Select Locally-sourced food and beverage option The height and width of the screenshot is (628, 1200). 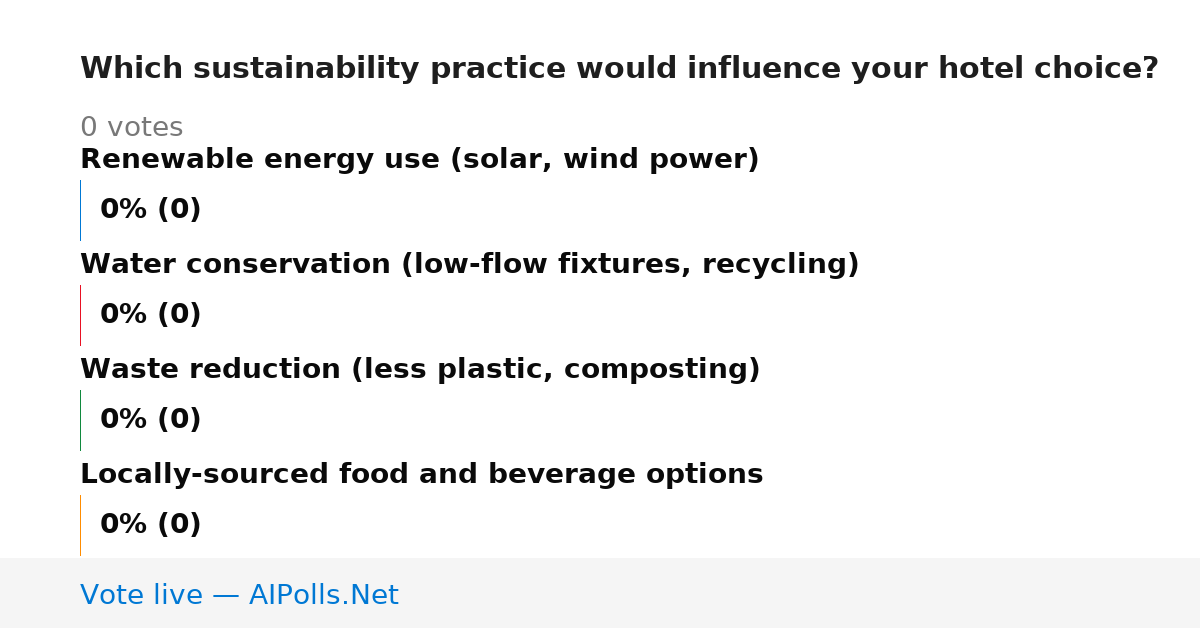click(422, 475)
